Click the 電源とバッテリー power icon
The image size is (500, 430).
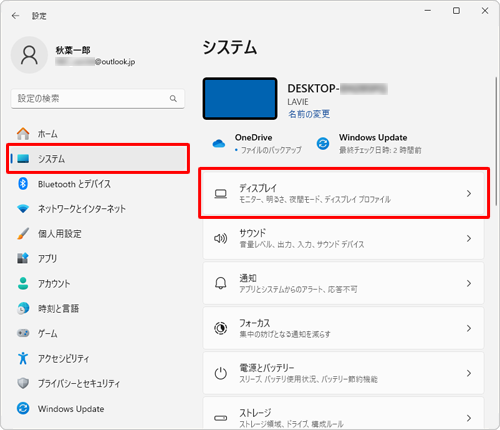(221, 373)
